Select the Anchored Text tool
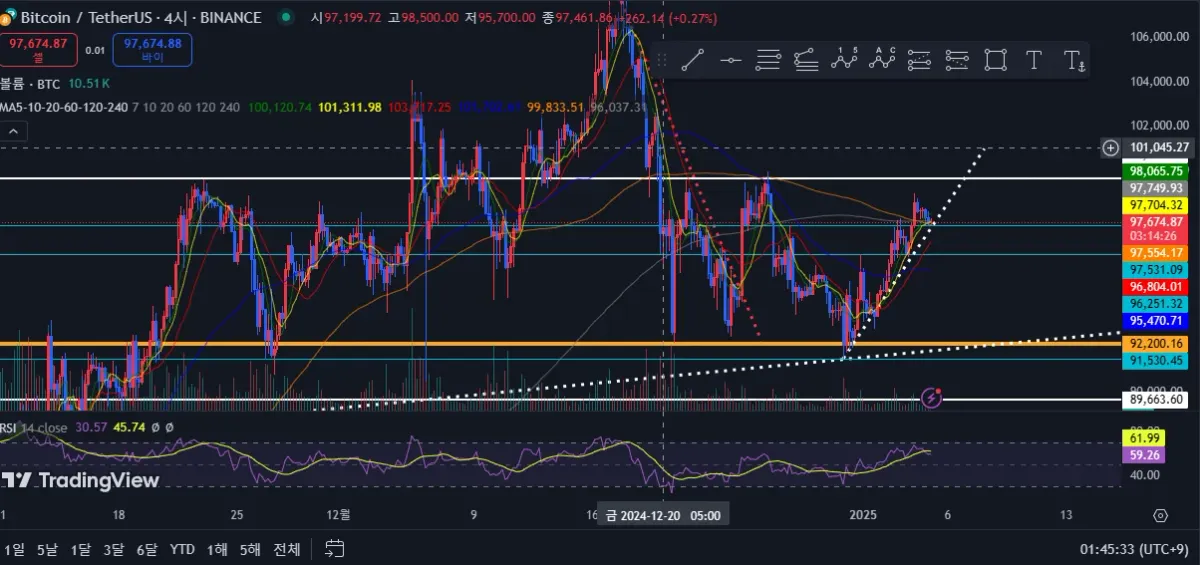 (x=1074, y=61)
